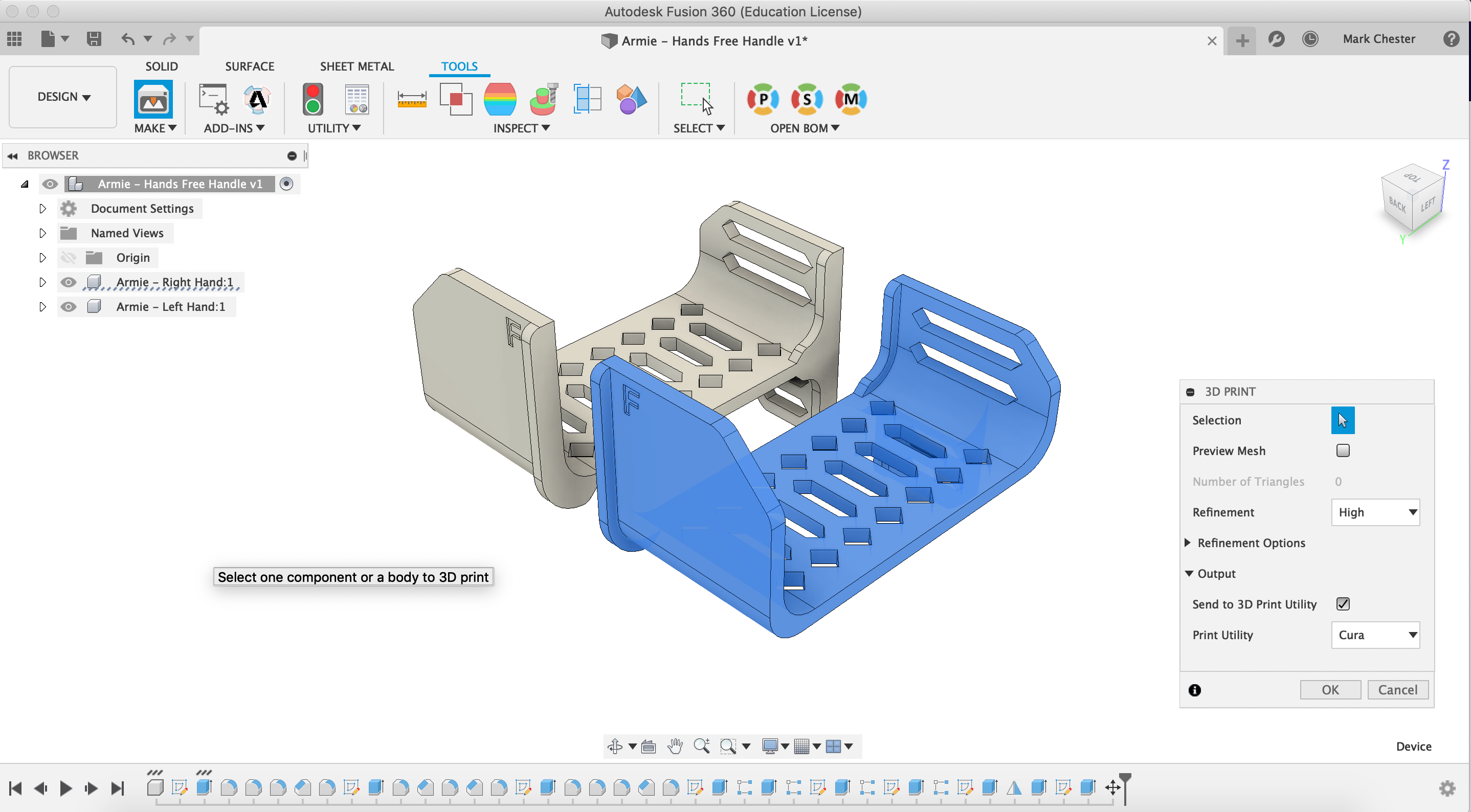Open Scripts and Add-Ins tool
Screen dimensions: 1471x812
coord(214,100)
